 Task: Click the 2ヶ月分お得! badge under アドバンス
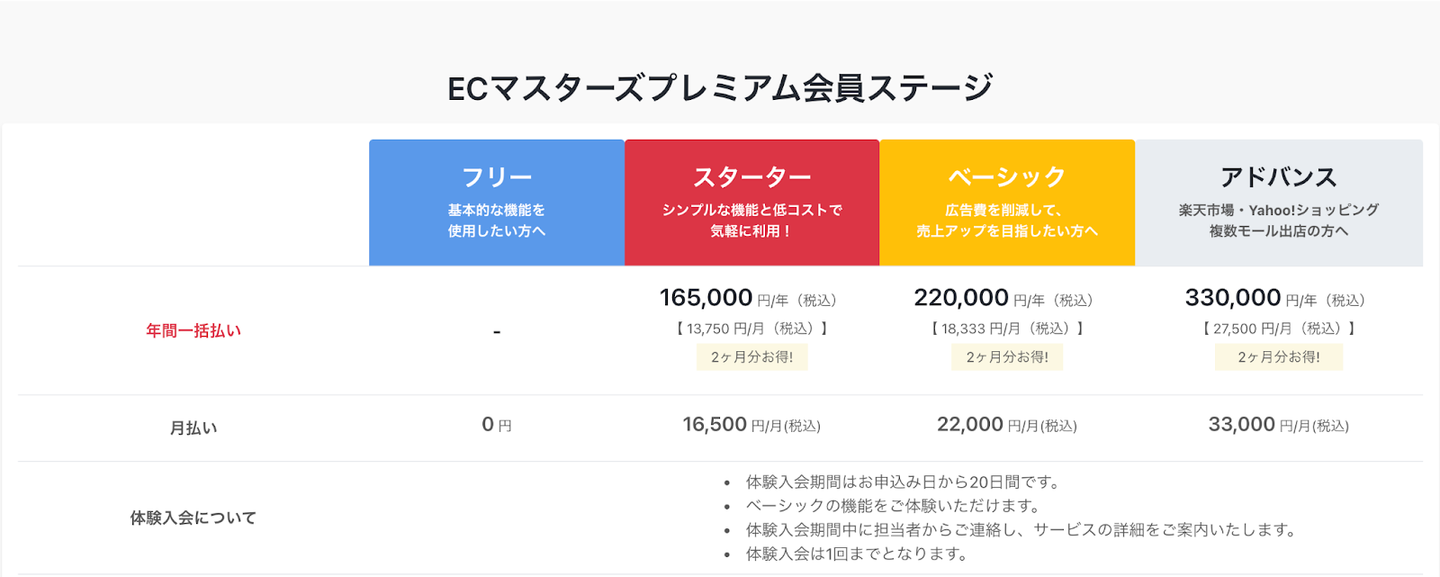1278,357
